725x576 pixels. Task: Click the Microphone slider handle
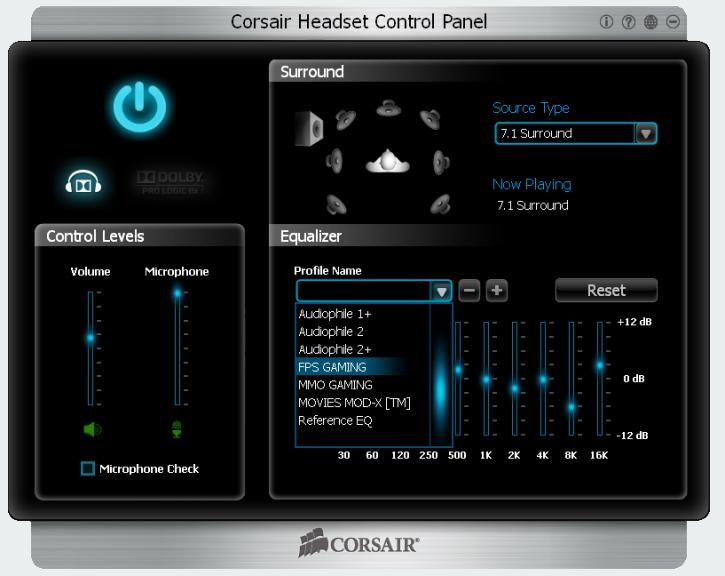[x=178, y=293]
